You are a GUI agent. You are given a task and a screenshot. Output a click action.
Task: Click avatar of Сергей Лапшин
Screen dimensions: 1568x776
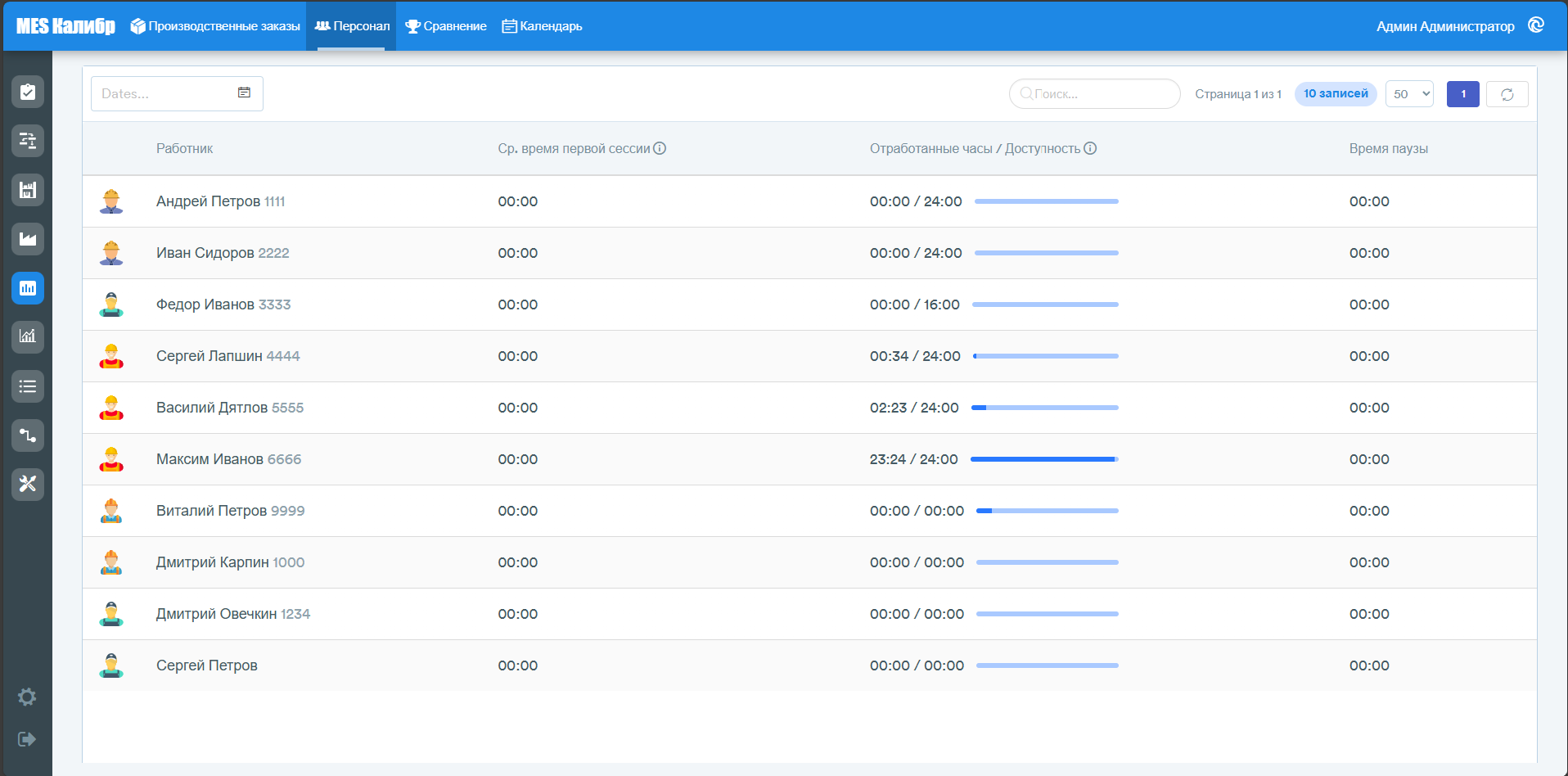111,356
